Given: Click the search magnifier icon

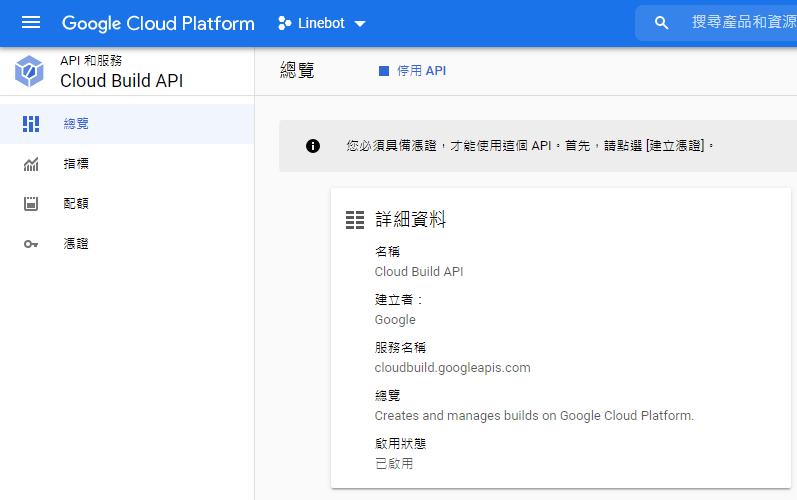Looking at the screenshot, I should click(661, 23).
